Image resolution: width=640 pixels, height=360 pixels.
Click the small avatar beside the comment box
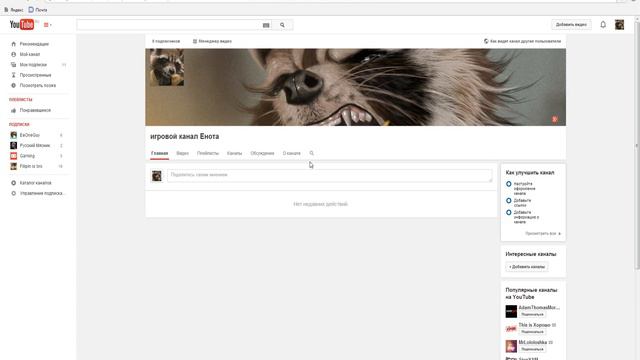[x=157, y=176]
